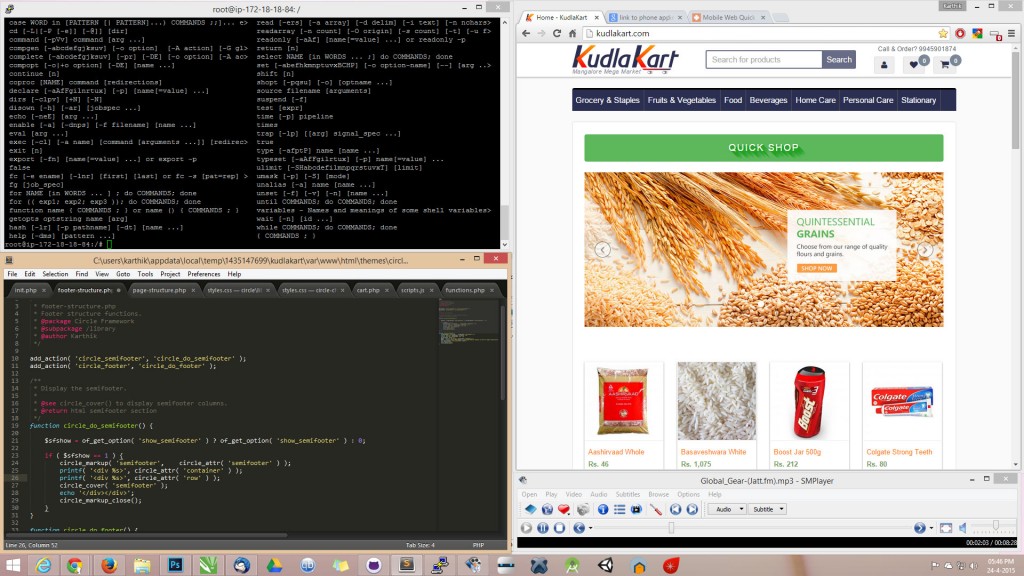
Task: Open the Personal Care category menu
Action: 868,100
